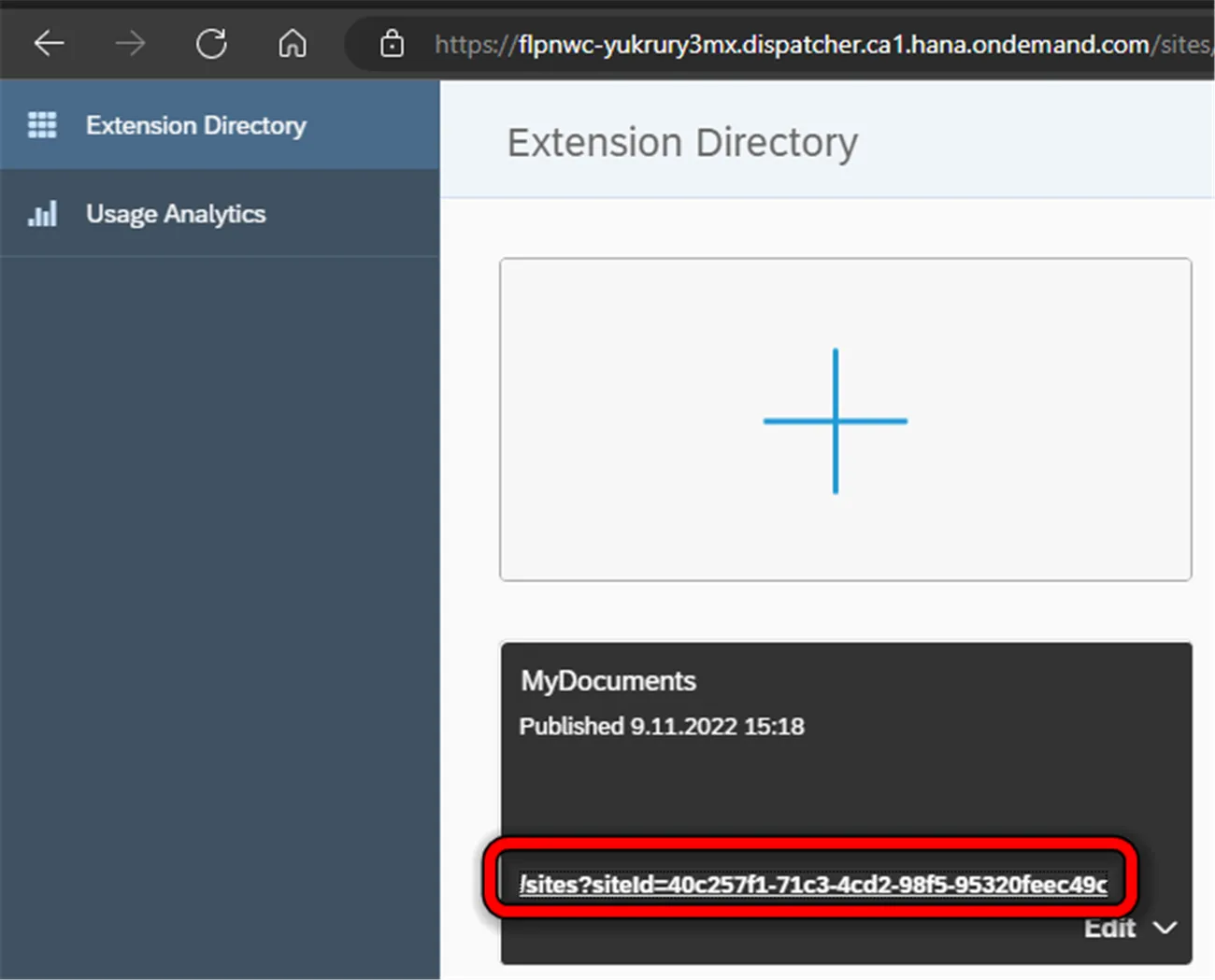Open Extension Directory in the sidebar
Viewport: 1215px width, 980px height.
coord(220,124)
